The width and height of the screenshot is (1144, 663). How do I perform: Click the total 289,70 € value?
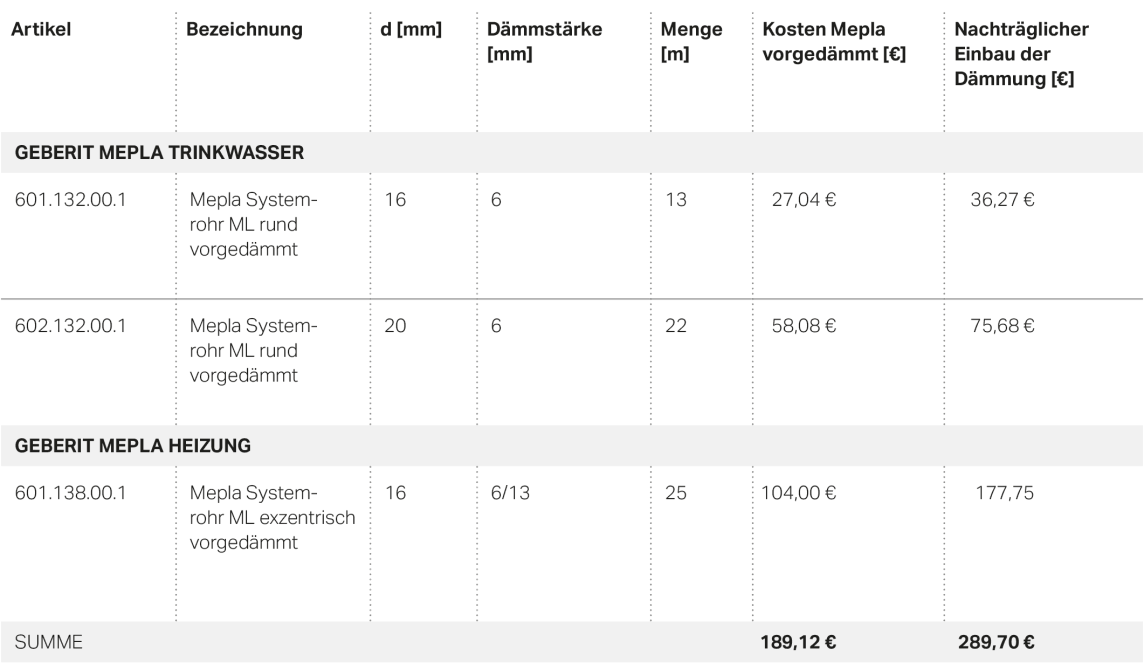coord(996,643)
